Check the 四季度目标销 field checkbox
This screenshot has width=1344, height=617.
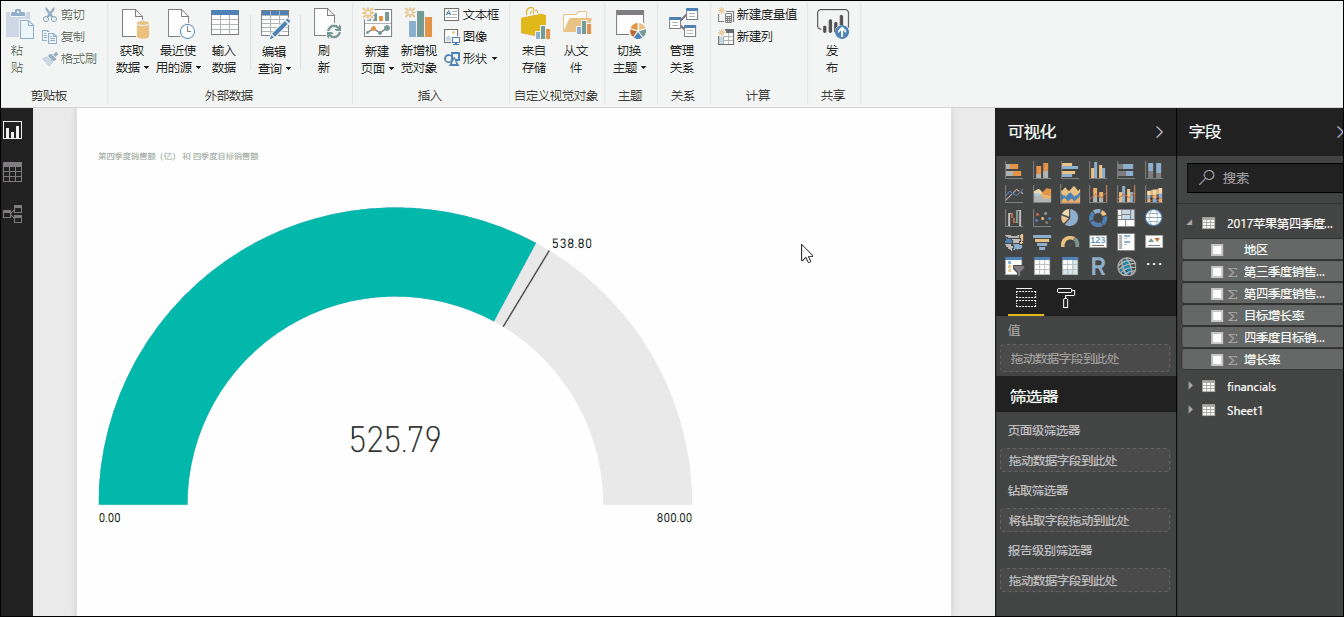1217,338
